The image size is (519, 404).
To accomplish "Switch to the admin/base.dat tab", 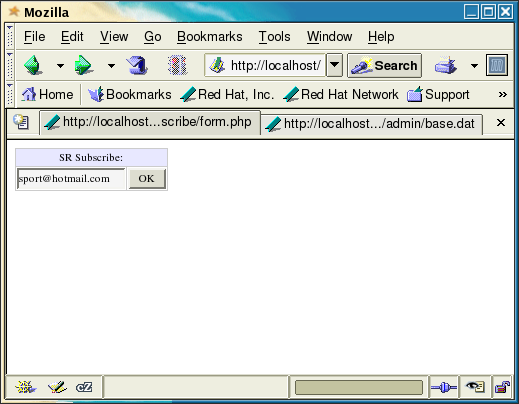I will [372, 124].
